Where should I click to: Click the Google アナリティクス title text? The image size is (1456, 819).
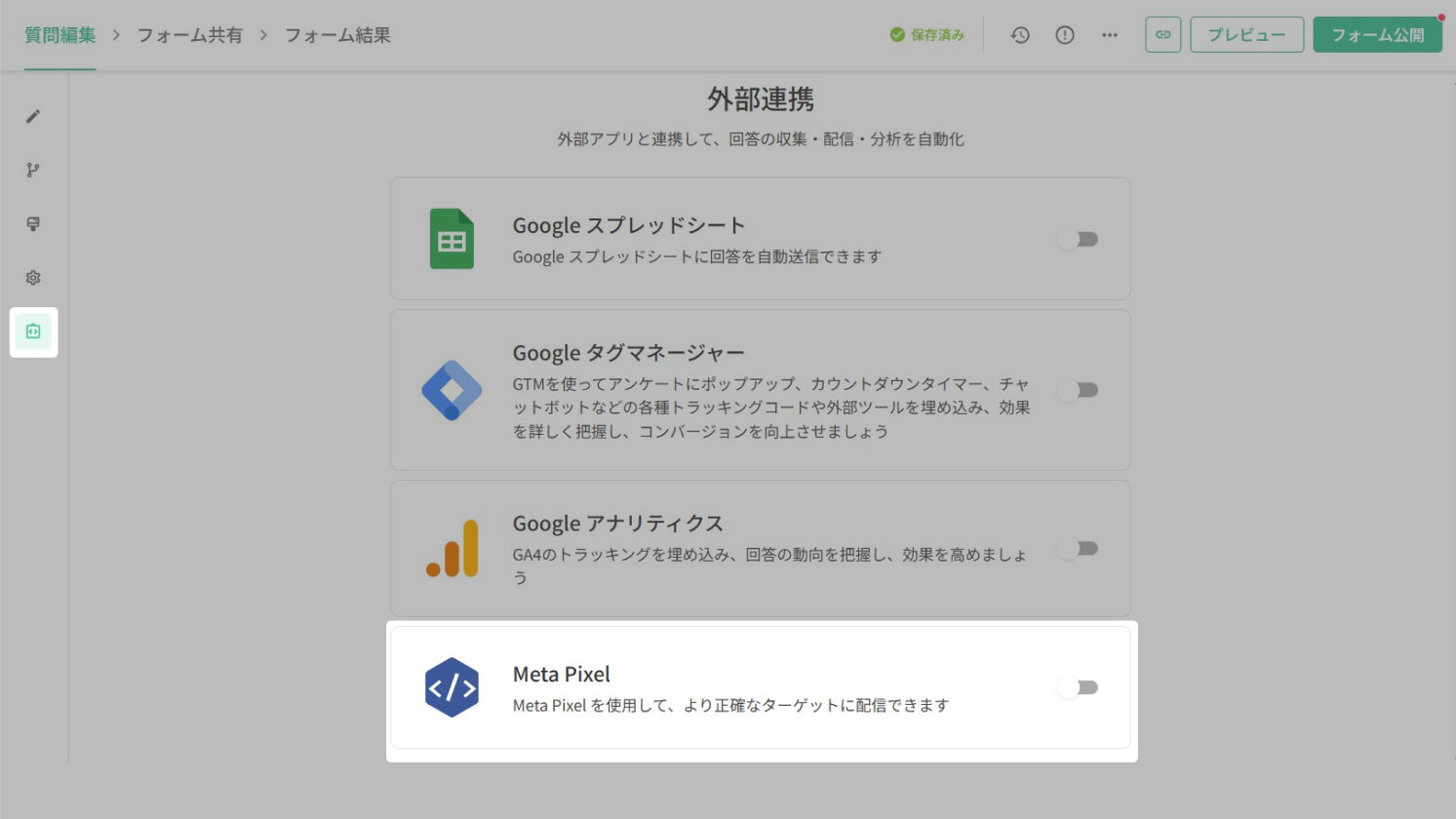pos(618,524)
